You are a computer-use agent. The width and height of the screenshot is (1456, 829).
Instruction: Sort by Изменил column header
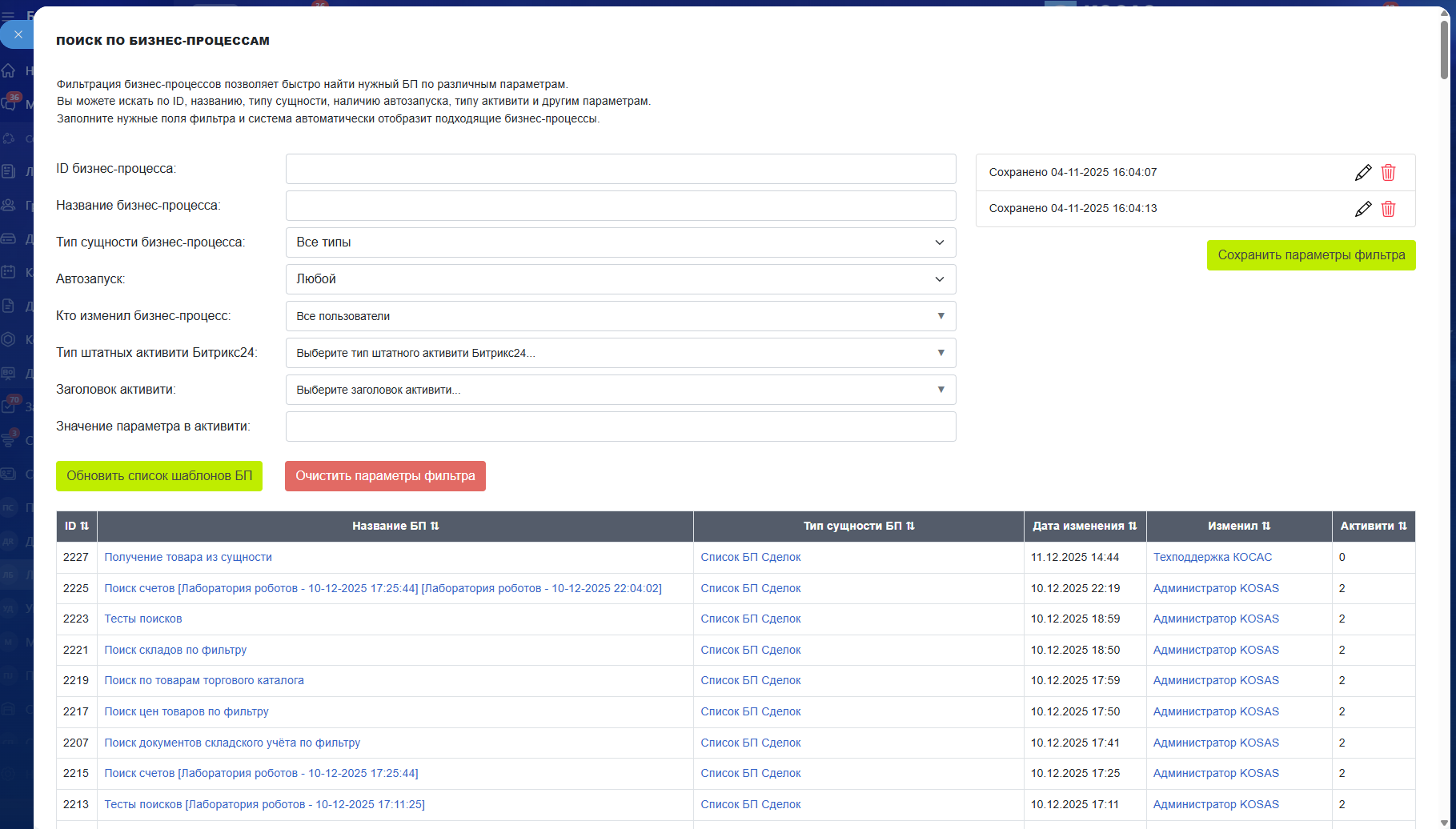[x=1238, y=527]
